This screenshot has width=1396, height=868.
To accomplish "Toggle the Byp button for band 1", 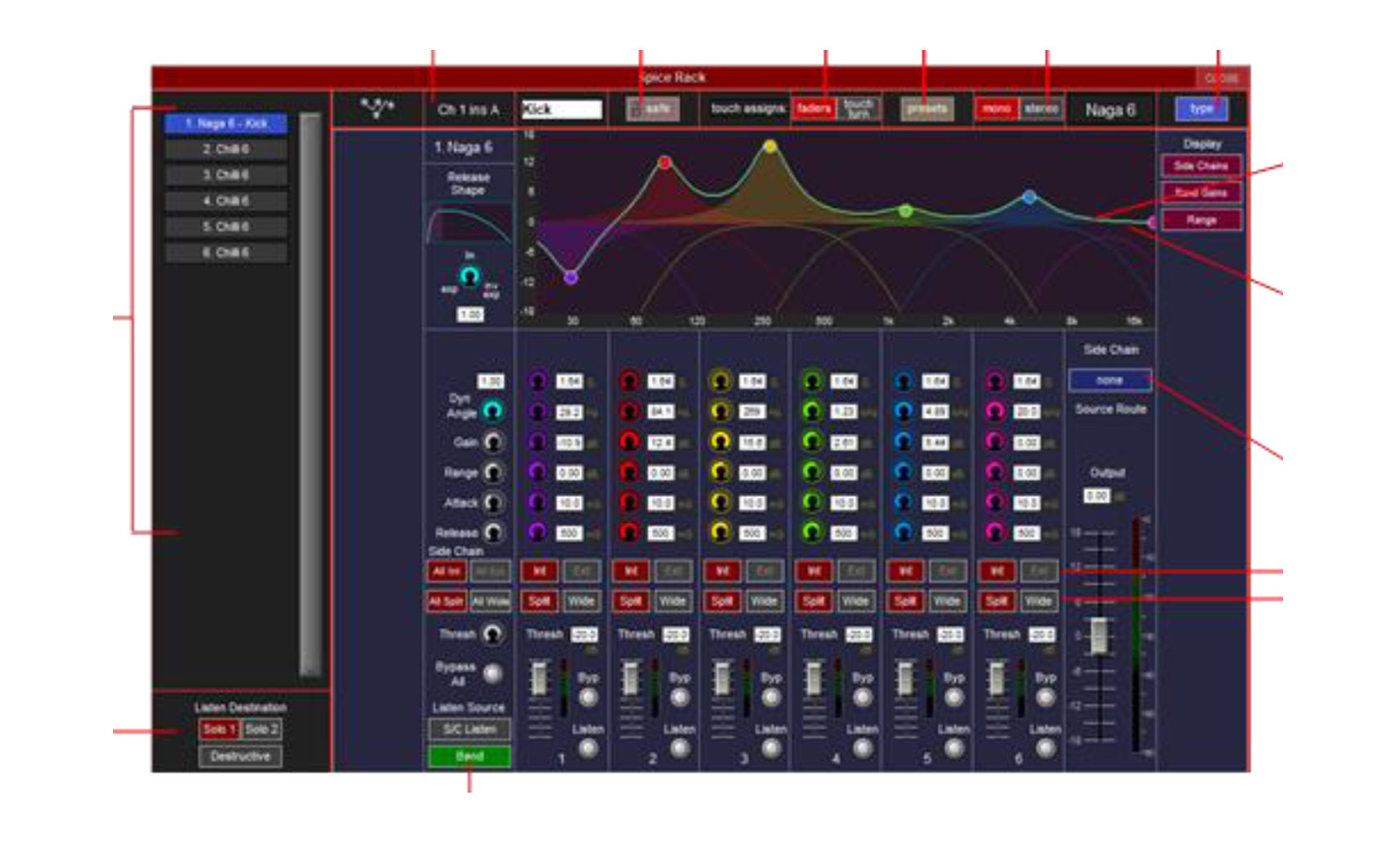I will coord(588,697).
